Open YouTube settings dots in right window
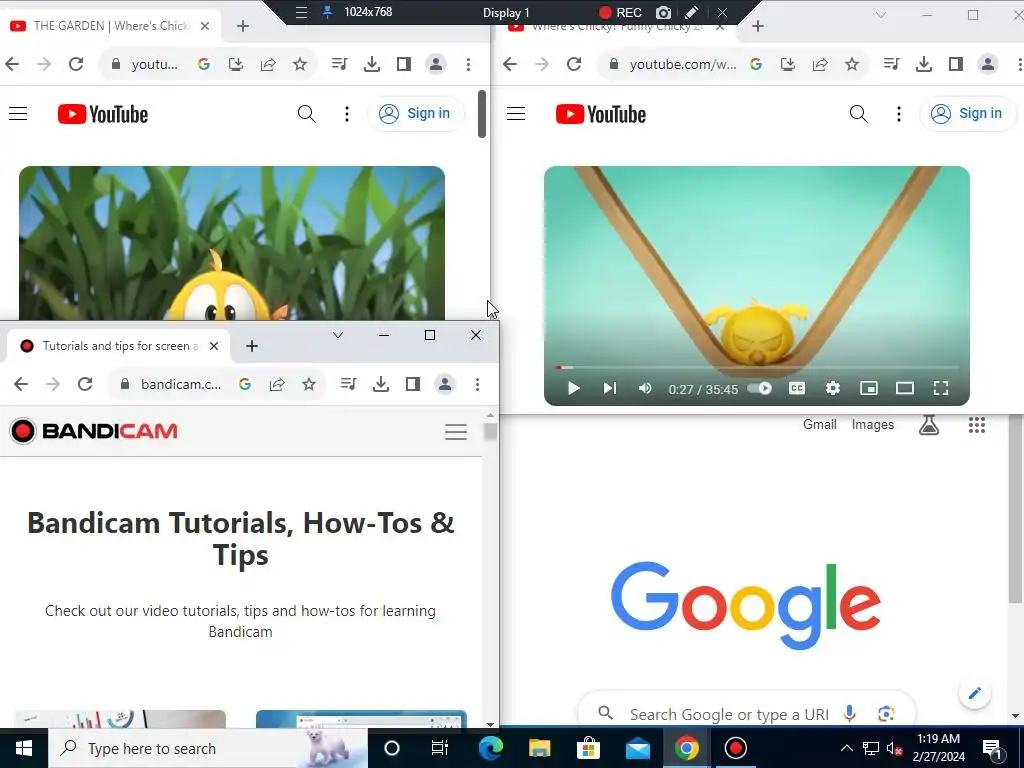This screenshot has width=1024, height=768. (x=899, y=114)
